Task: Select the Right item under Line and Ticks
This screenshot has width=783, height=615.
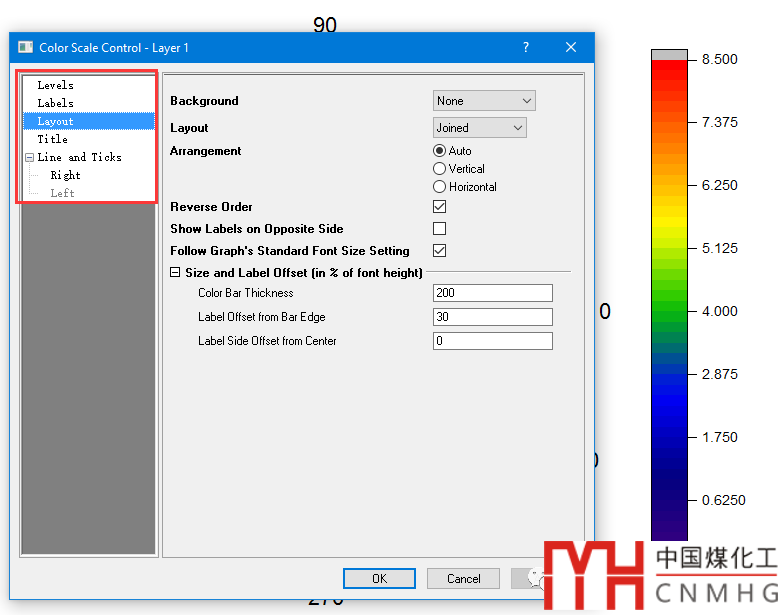Action: pos(65,175)
